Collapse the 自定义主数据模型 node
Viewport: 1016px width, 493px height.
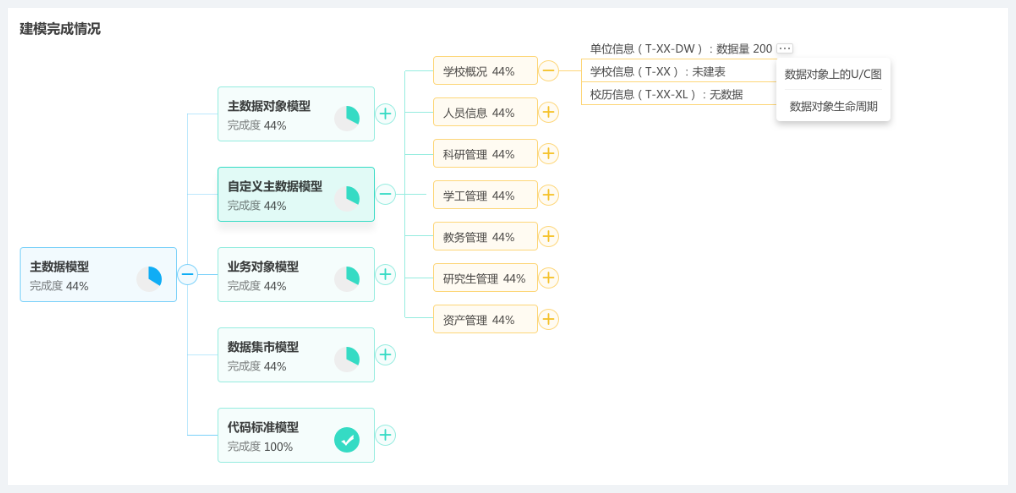pyautogui.click(x=386, y=194)
